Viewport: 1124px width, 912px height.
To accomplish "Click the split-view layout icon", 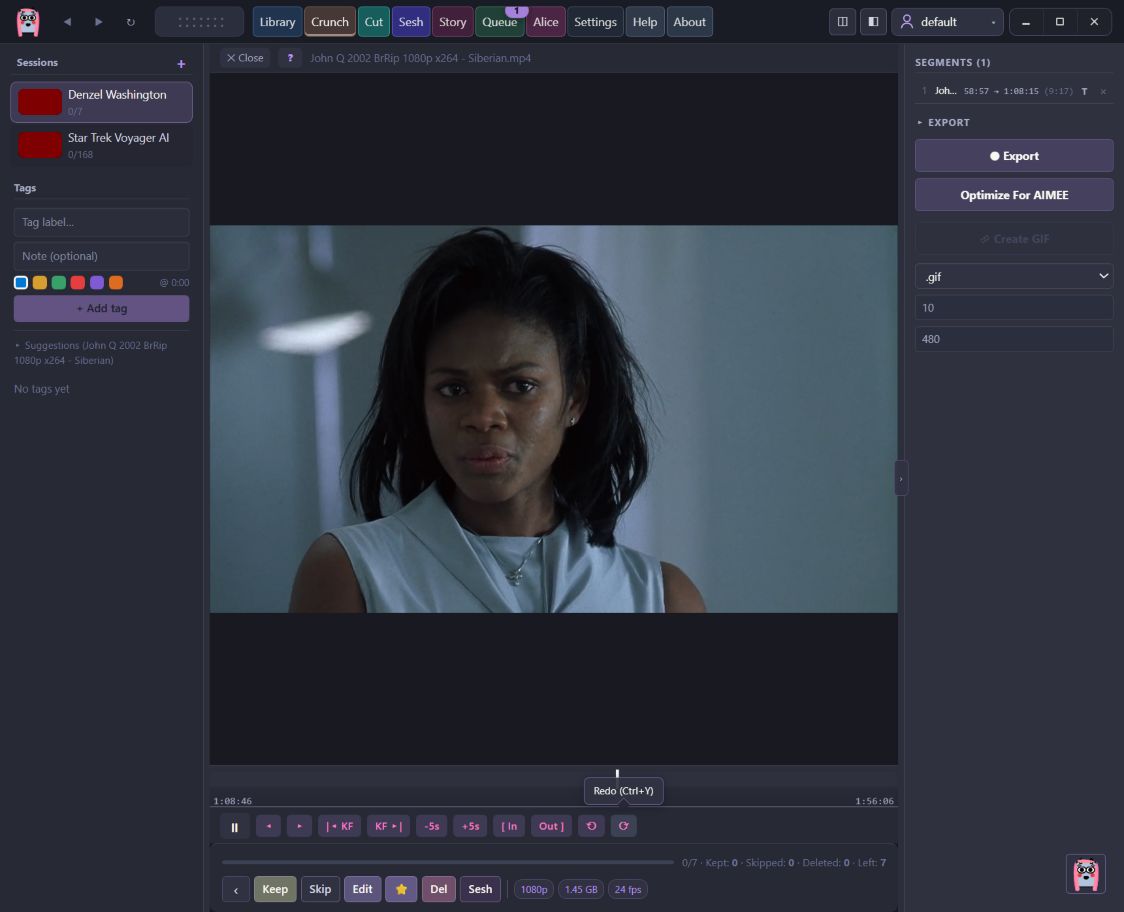I will 842,22.
